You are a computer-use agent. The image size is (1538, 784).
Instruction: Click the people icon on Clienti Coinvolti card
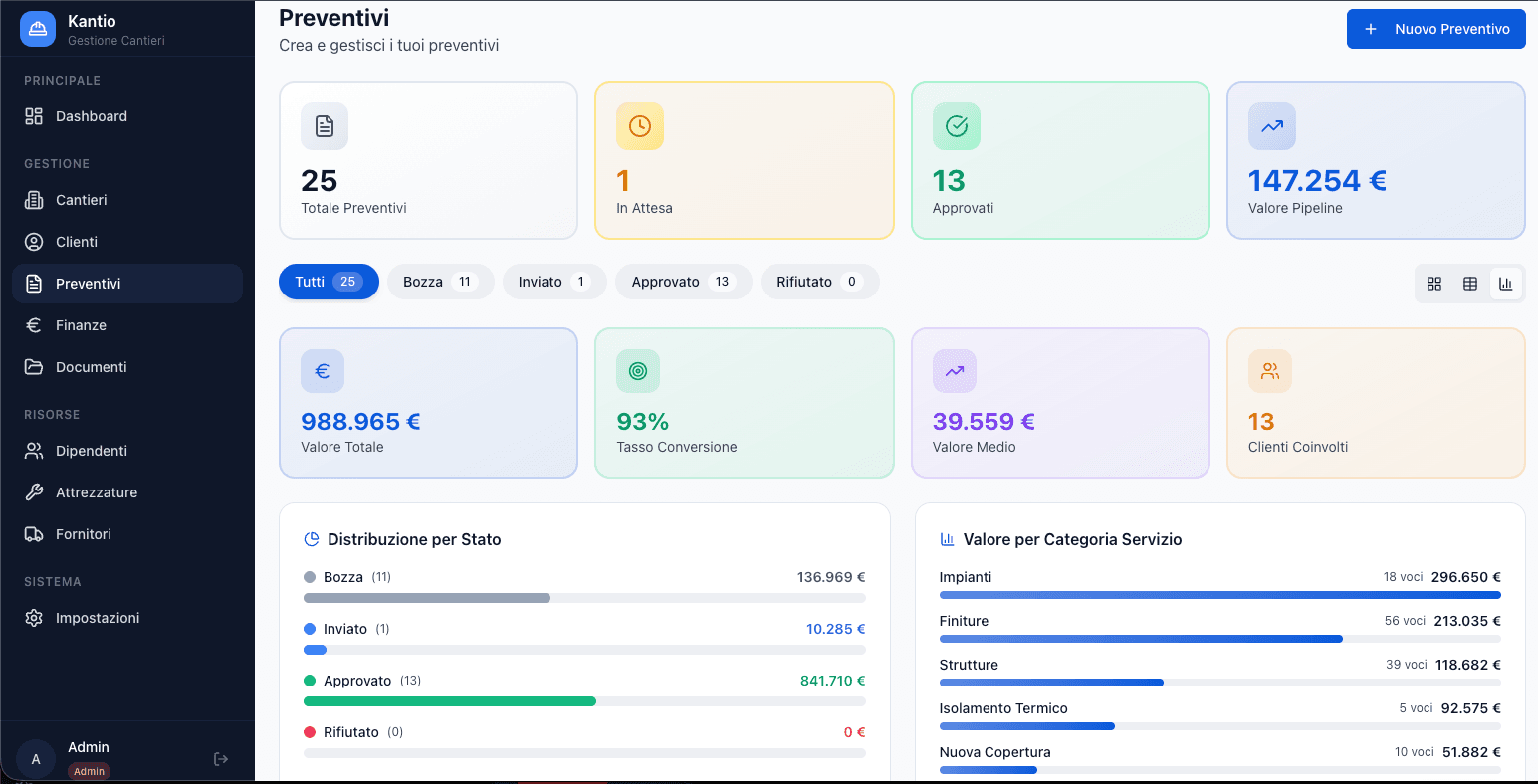(x=1270, y=371)
